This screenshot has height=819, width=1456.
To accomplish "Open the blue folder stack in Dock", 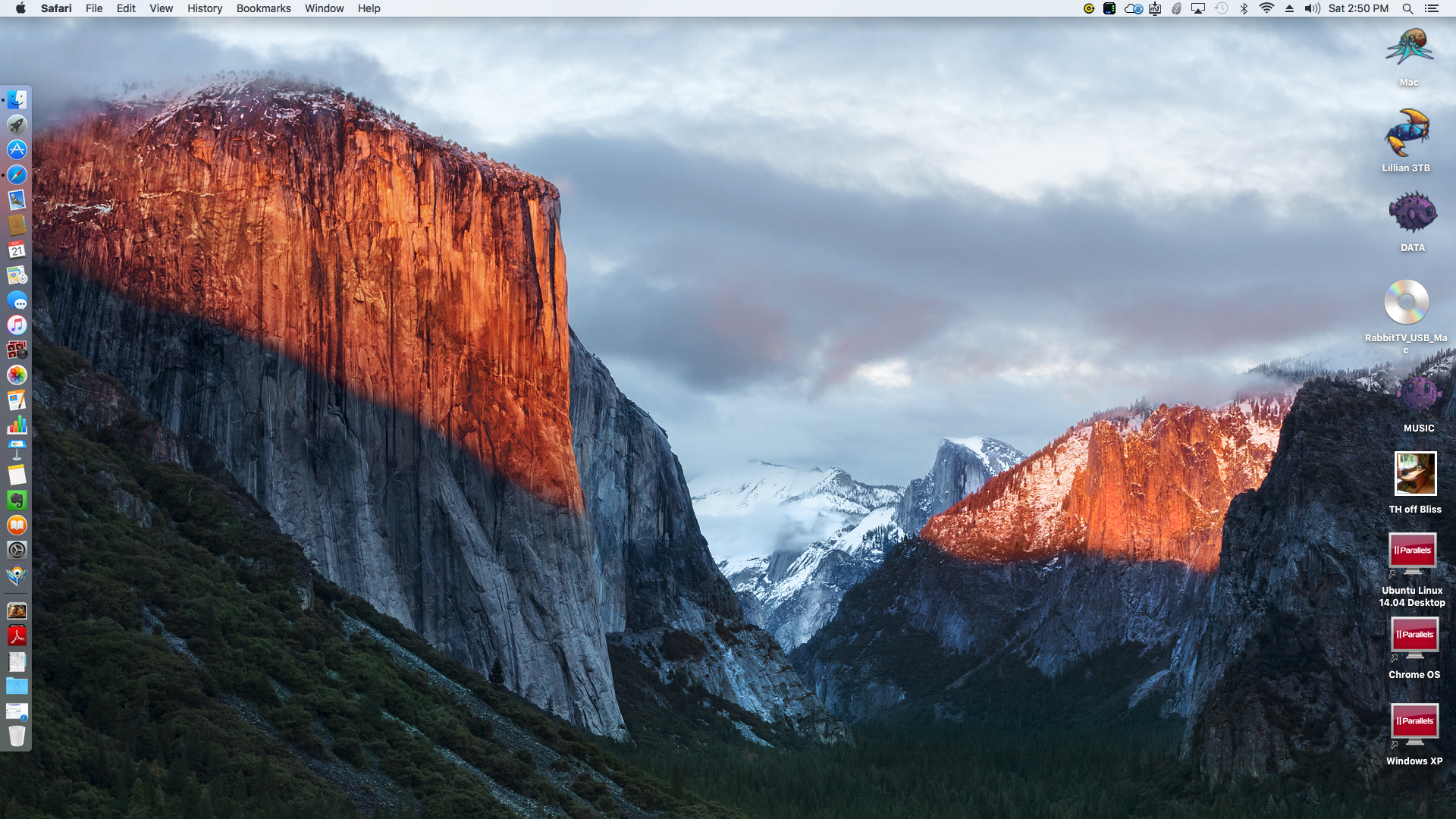I will click(17, 686).
